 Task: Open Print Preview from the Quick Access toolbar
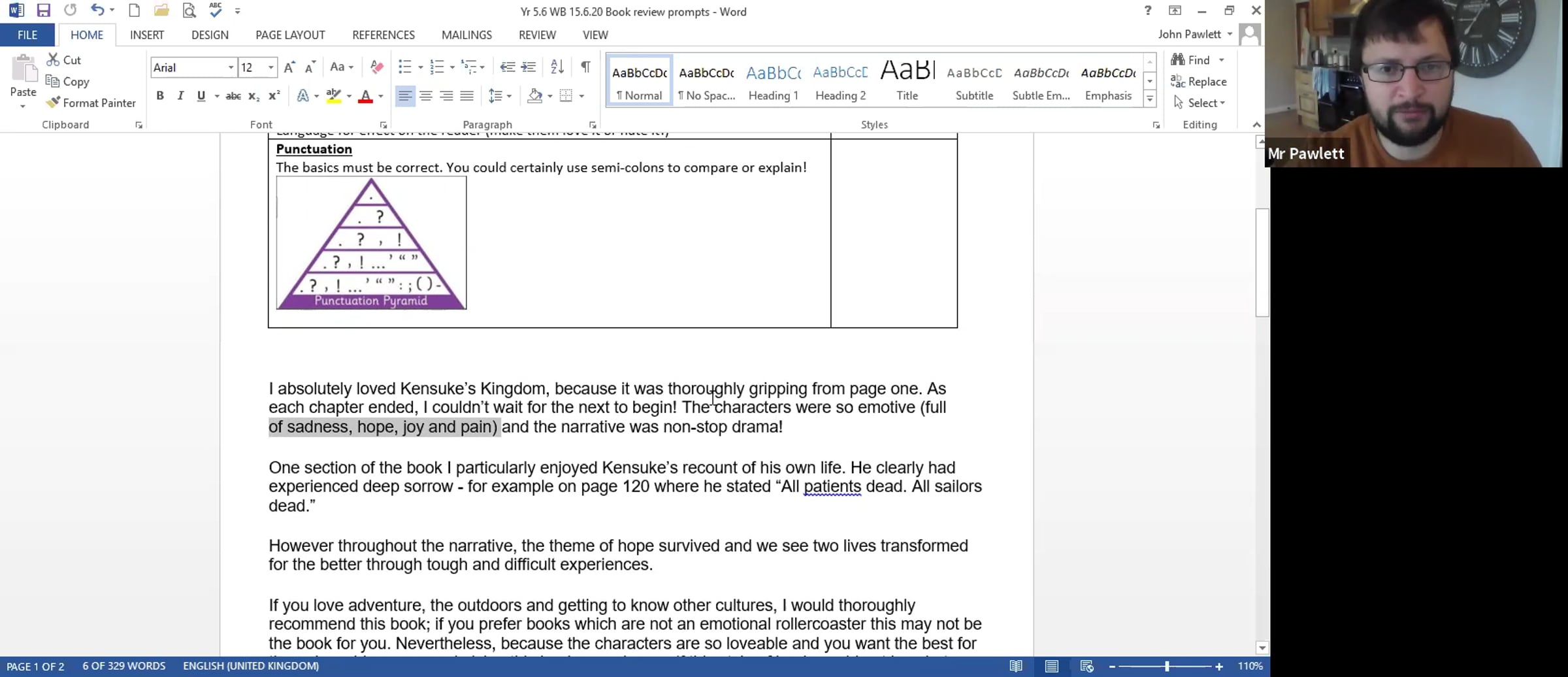click(189, 10)
